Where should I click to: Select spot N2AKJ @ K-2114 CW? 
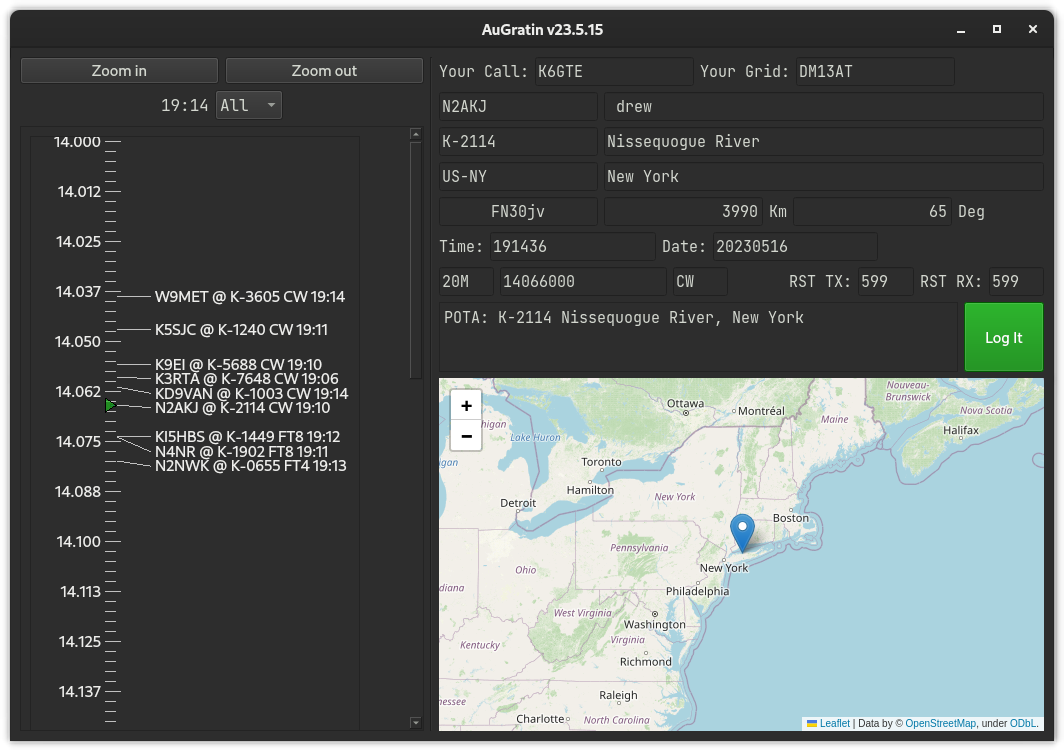tap(242, 408)
